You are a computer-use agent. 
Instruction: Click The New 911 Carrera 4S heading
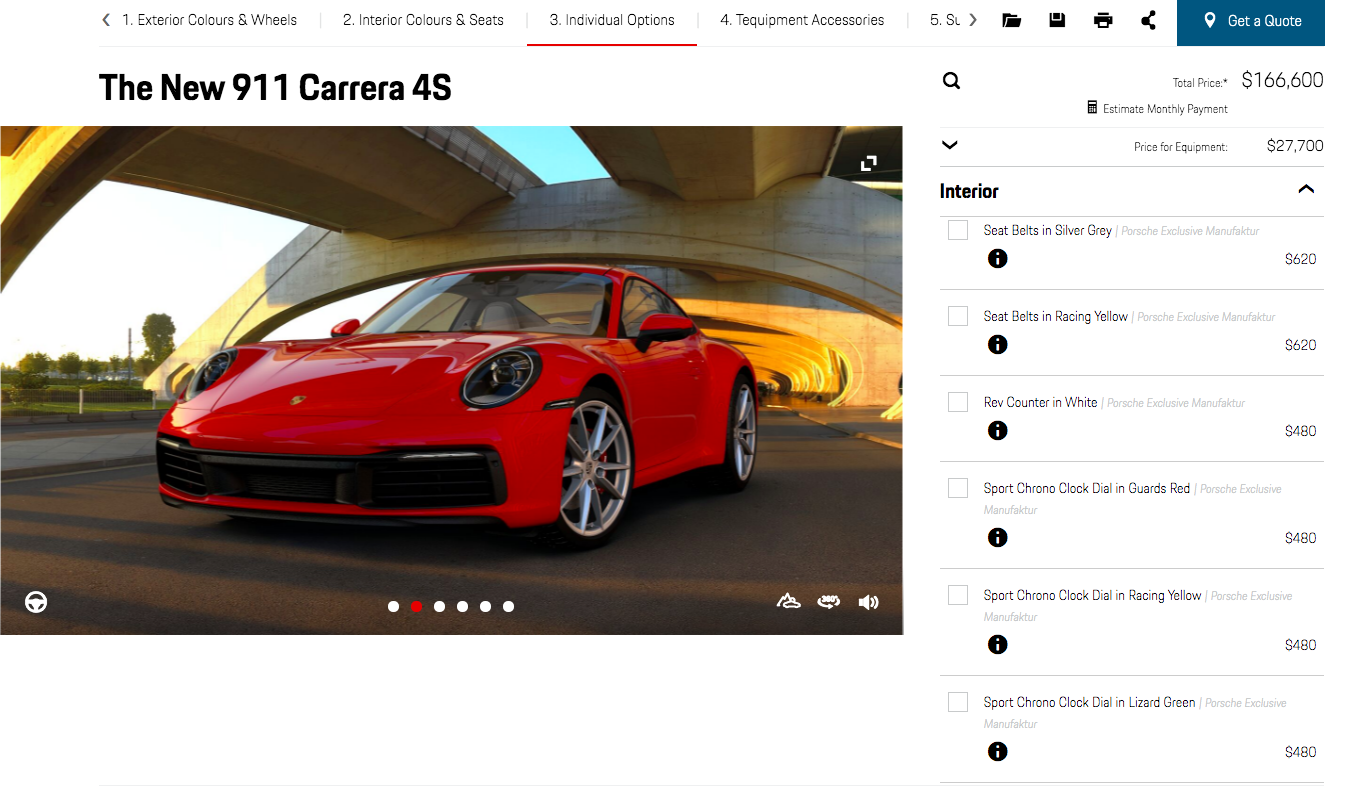pyautogui.click(x=275, y=88)
